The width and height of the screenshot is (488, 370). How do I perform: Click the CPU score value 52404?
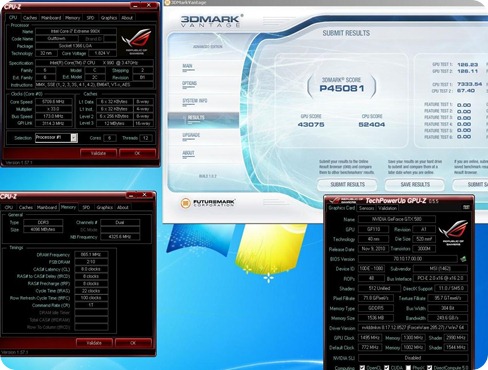point(372,124)
